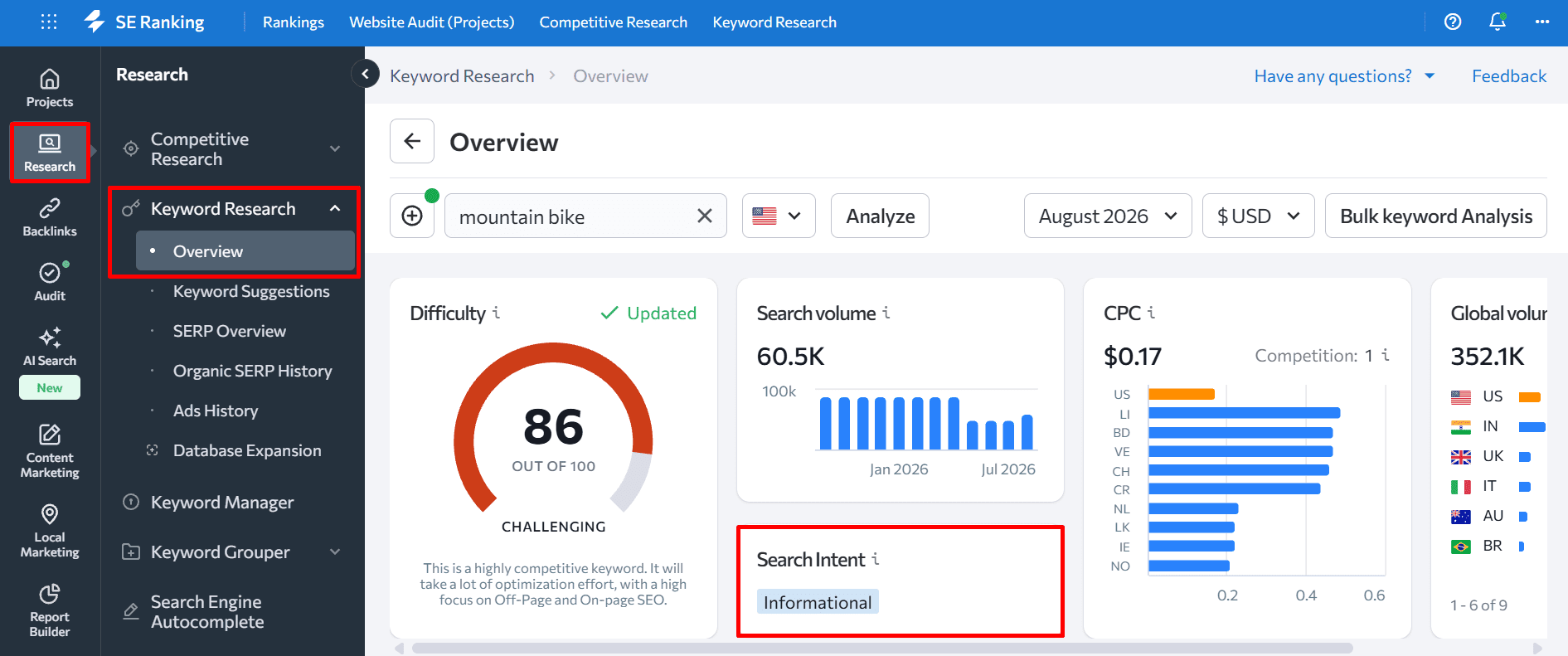Click Bulk keyword Analysis button

(1436, 216)
